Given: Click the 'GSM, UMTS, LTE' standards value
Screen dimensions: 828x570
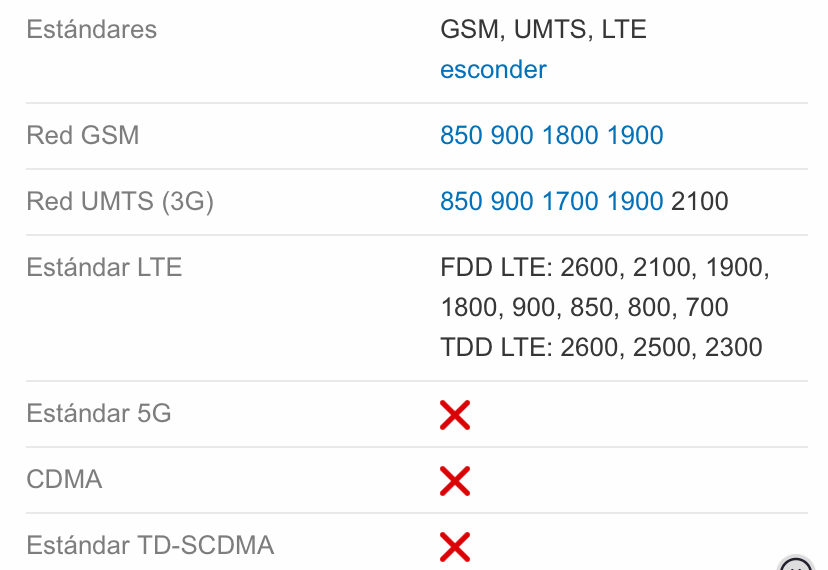Looking at the screenshot, I should 543,30.
